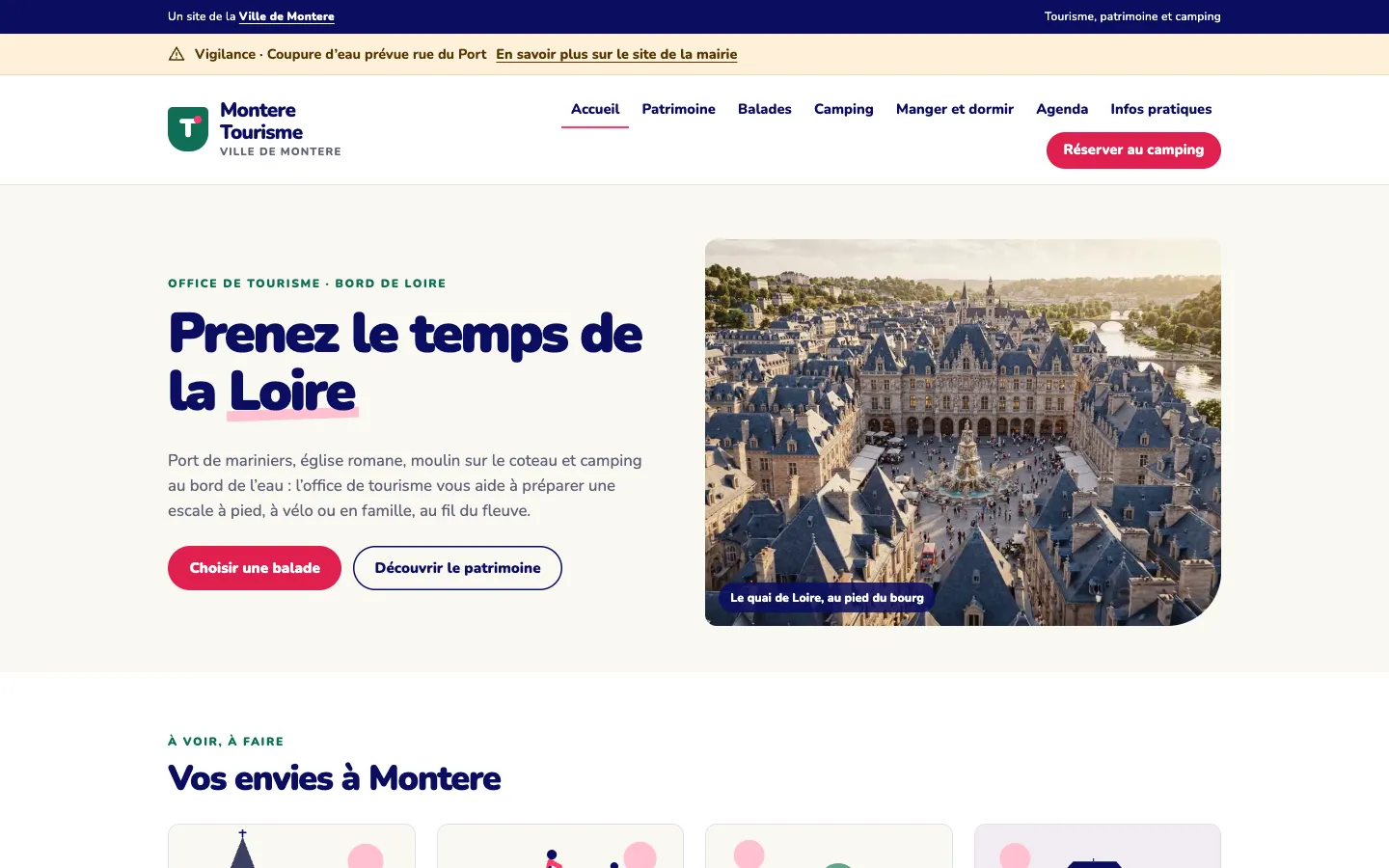Click Découvrir le patrimoine button
Image resolution: width=1389 pixels, height=868 pixels.
pos(457,568)
